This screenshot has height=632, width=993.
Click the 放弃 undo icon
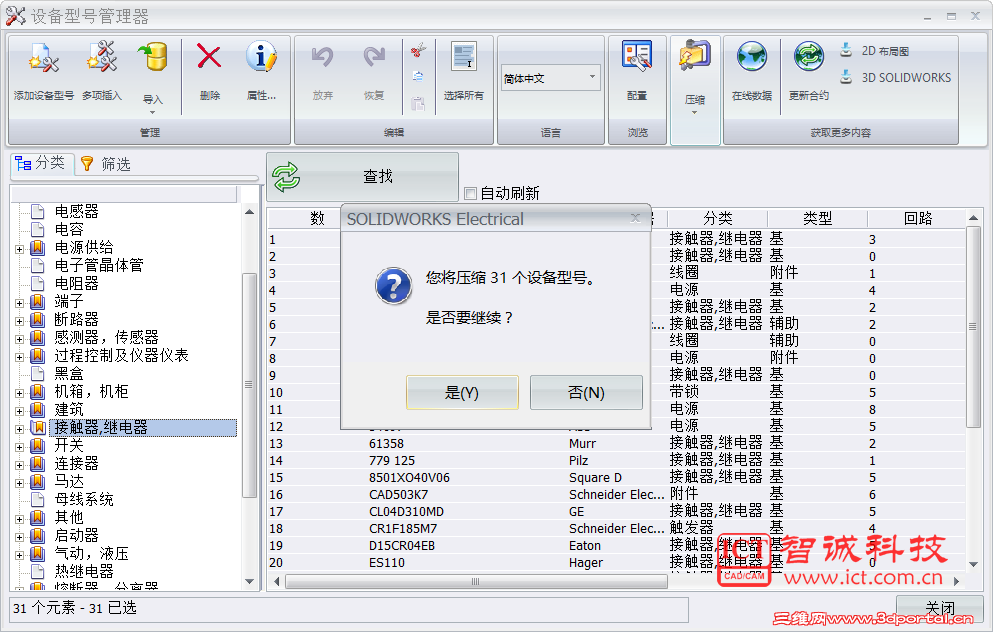pyautogui.click(x=322, y=58)
